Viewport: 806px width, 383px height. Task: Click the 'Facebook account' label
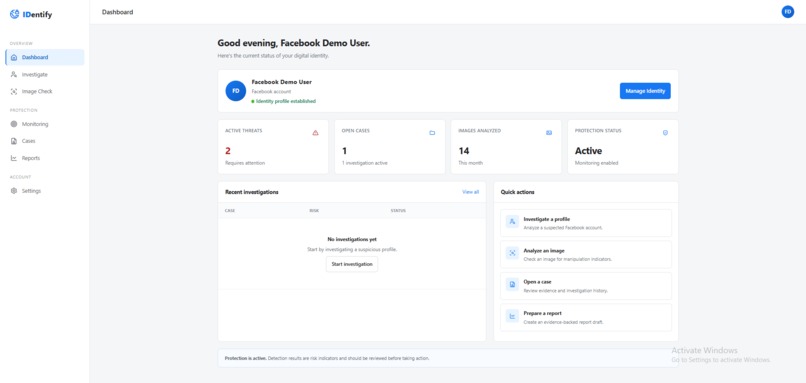[271, 92]
